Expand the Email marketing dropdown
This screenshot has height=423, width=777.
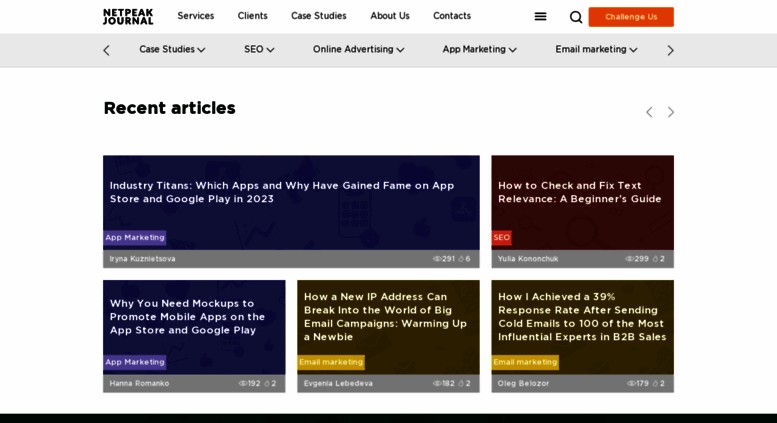pyautogui.click(x=596, y=50)
